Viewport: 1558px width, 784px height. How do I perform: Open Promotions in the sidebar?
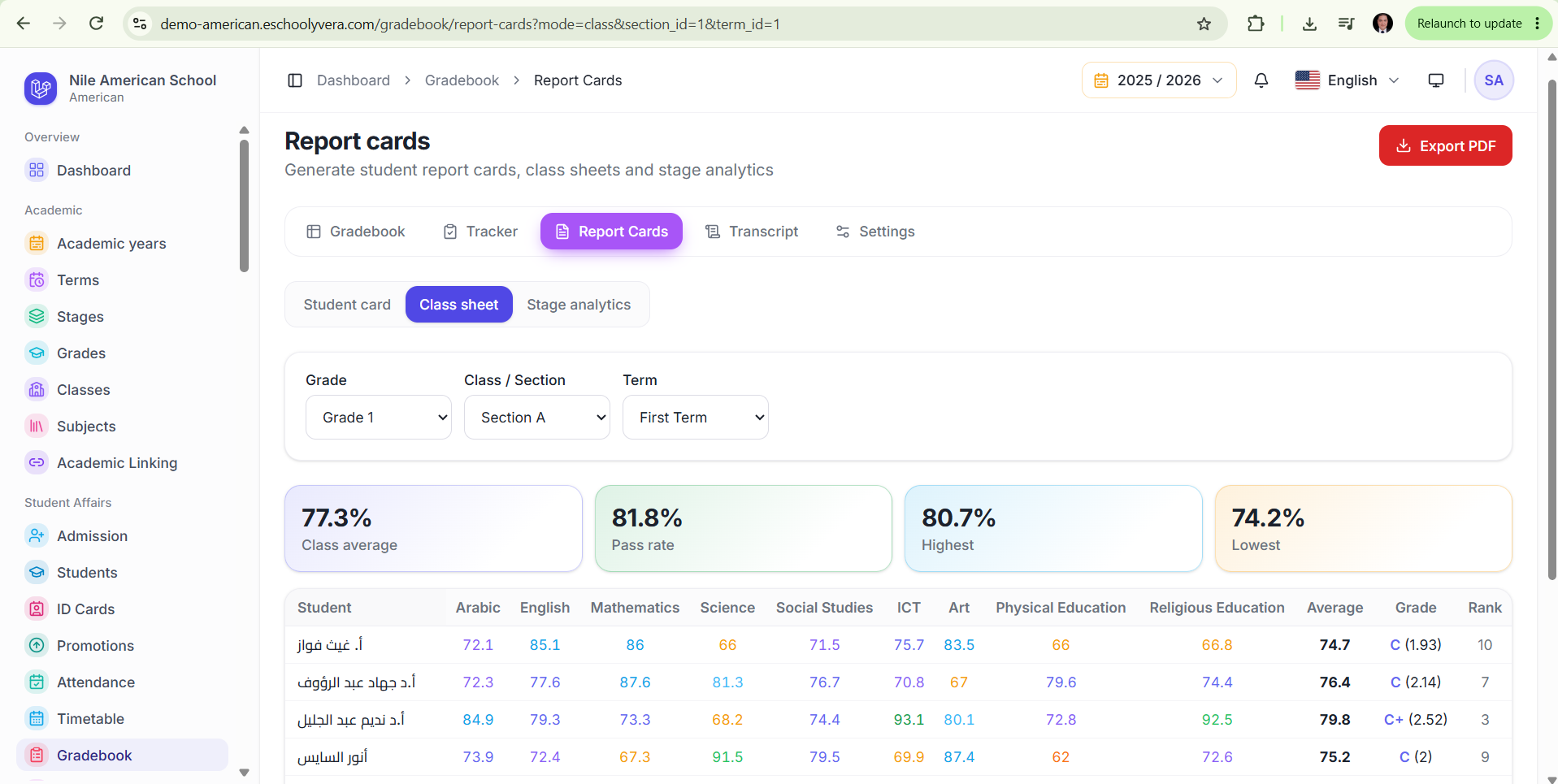(122, 646)
